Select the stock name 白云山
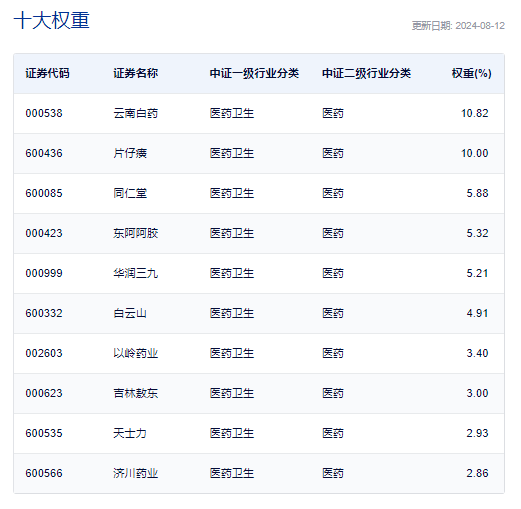Image resolution: width=521 pixels, height=509 pixels. point(130,313)
